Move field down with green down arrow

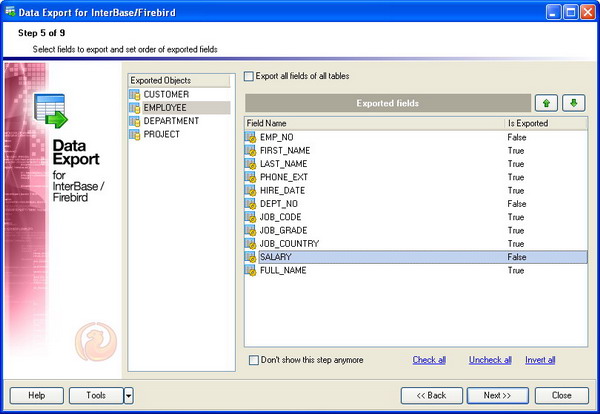click(573, 103)
